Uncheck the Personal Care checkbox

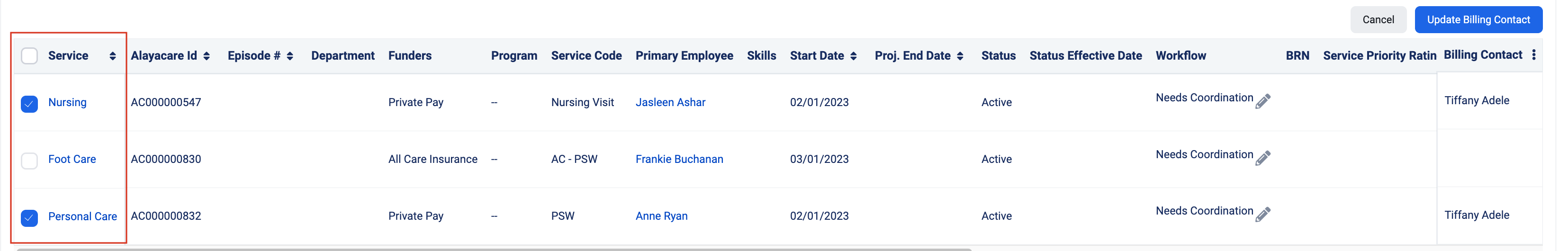[x=29, y=217]
